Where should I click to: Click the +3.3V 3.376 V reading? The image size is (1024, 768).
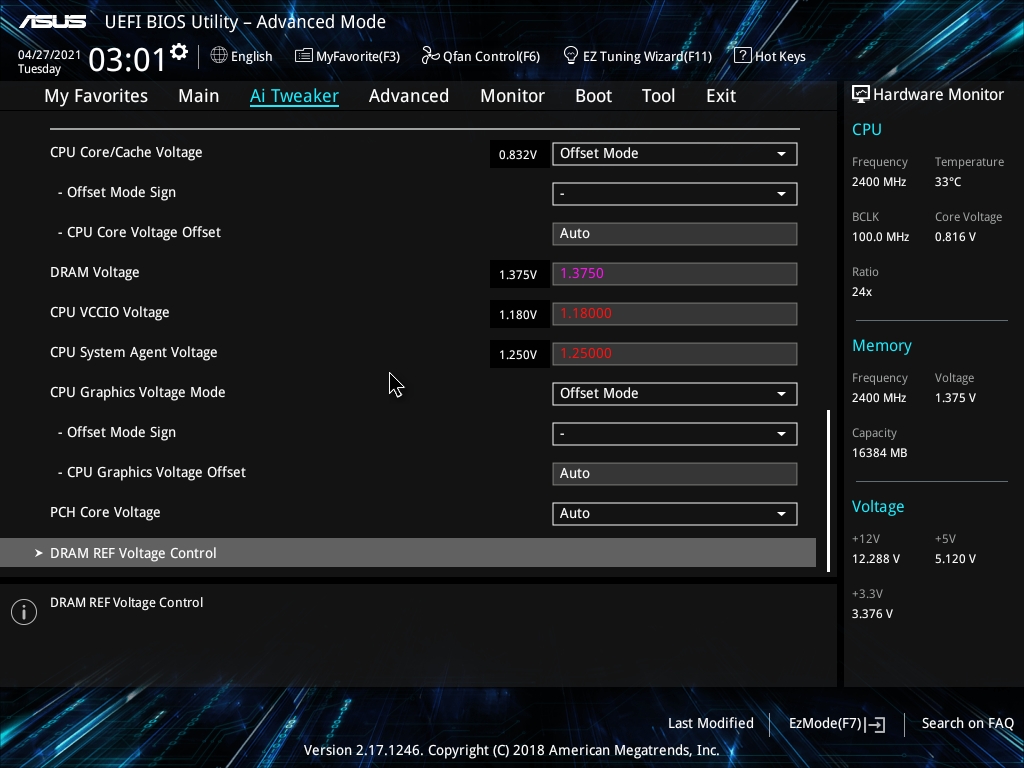[872, 614]
